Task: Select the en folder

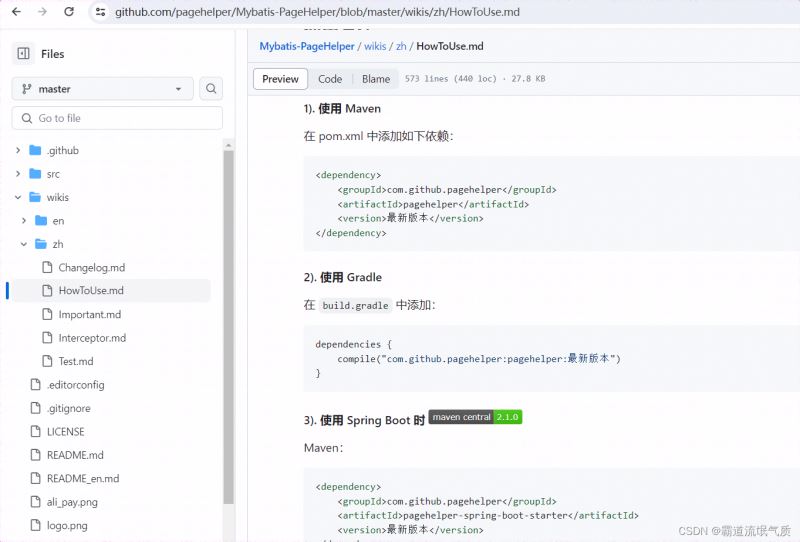Action: tap(58, 221)
